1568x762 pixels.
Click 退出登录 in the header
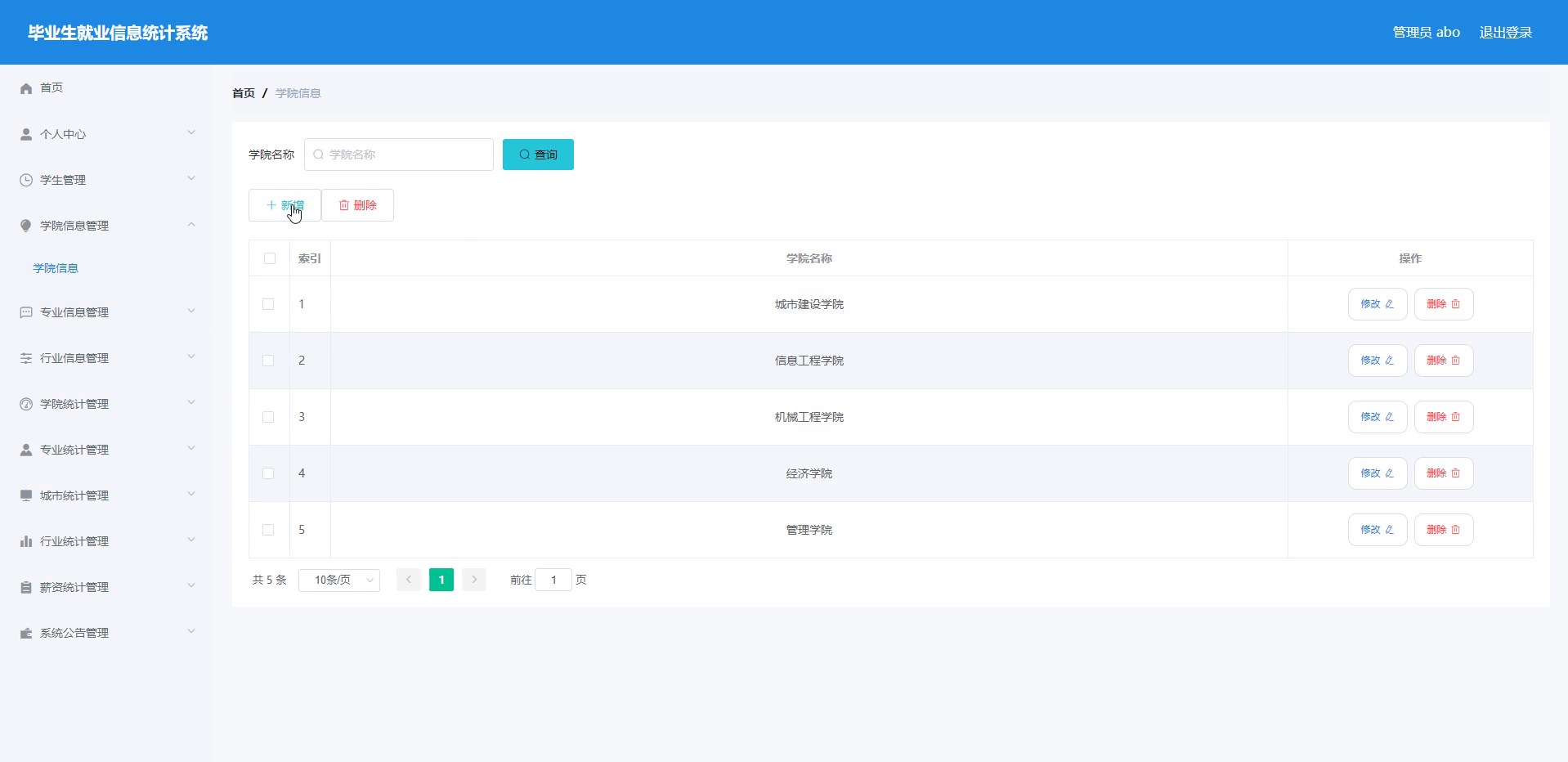coord(1505,33)
